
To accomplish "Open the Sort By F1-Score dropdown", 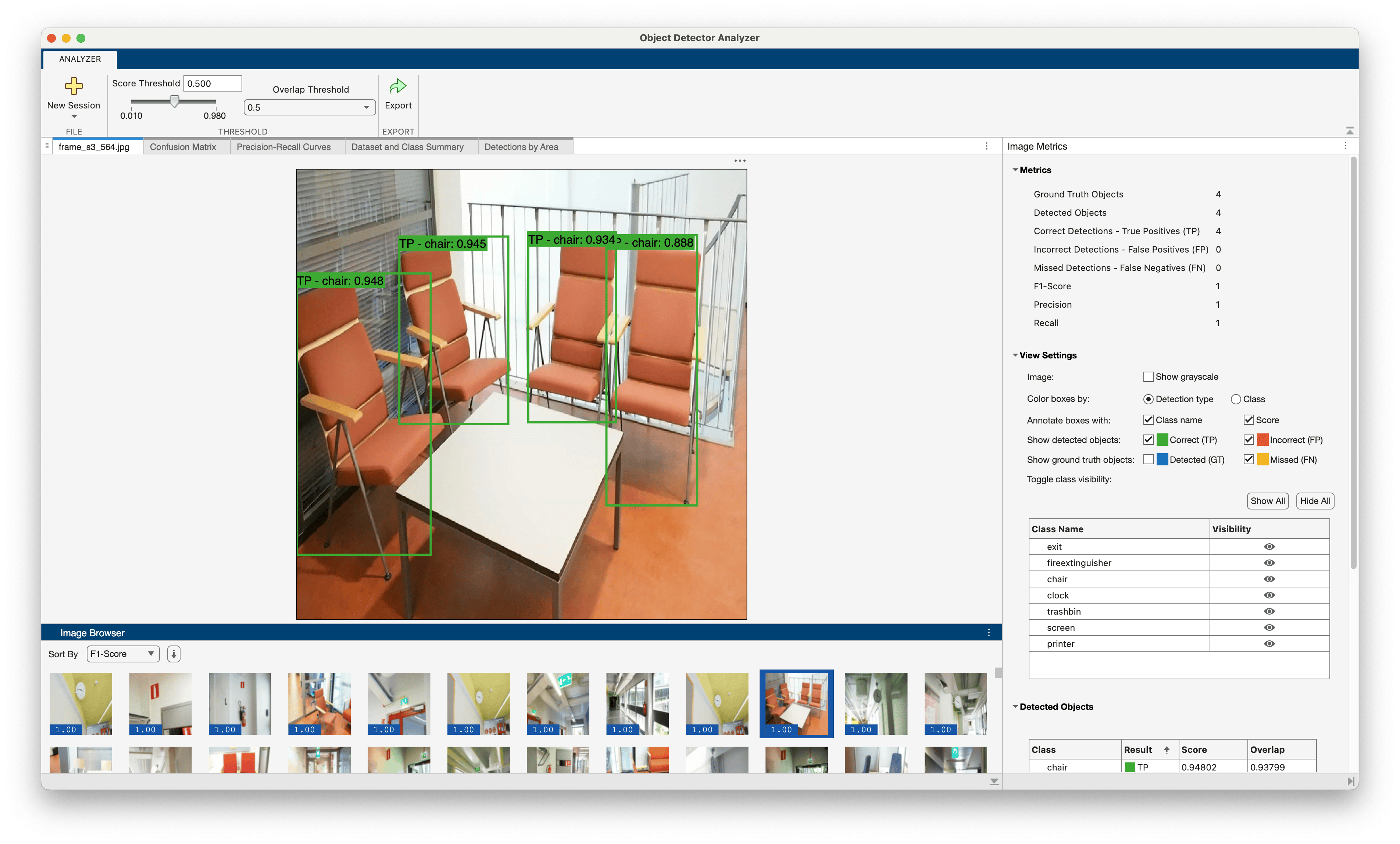I will [123, 654].
